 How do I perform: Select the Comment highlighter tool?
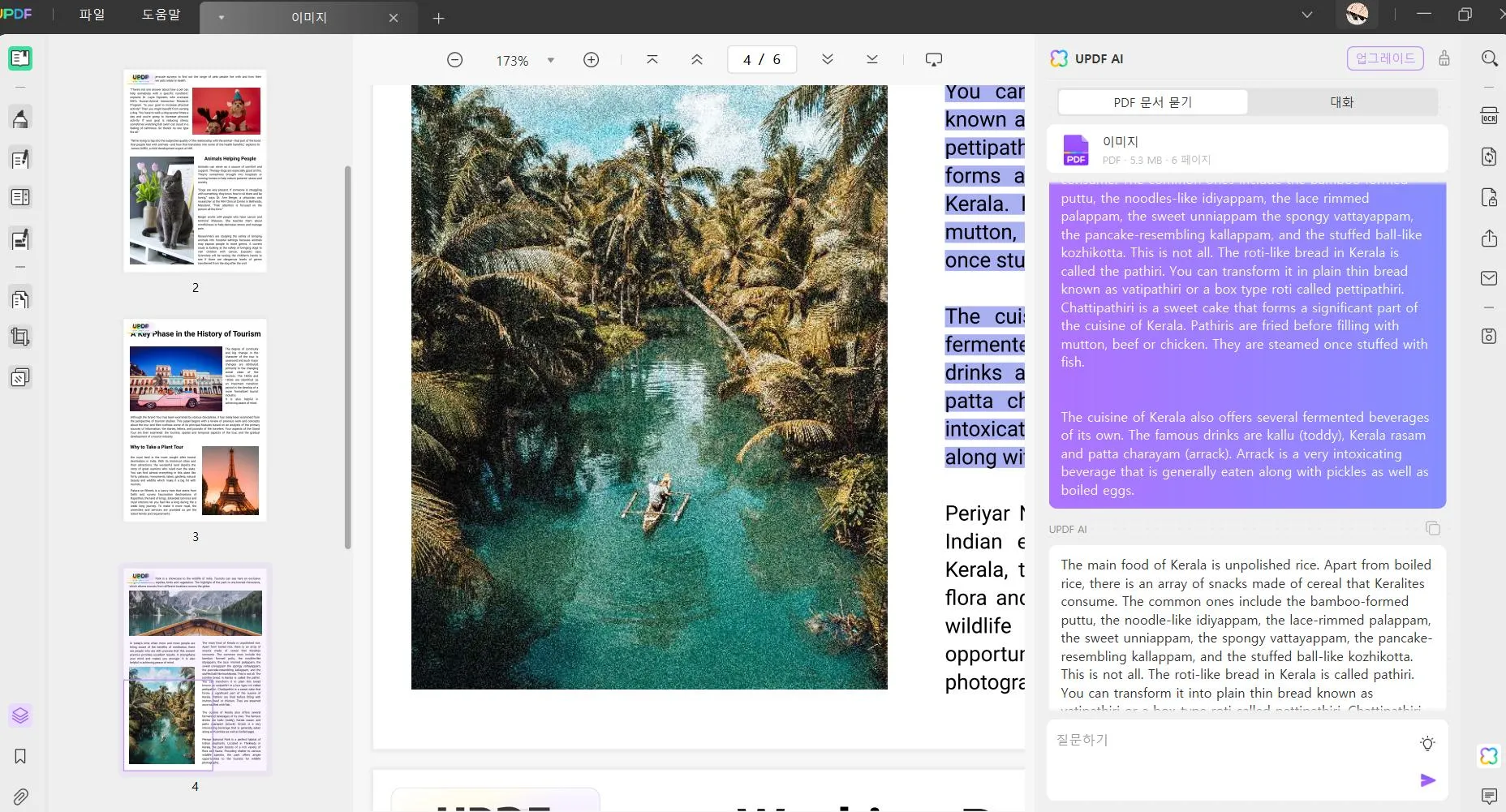(x=20, y=118)
